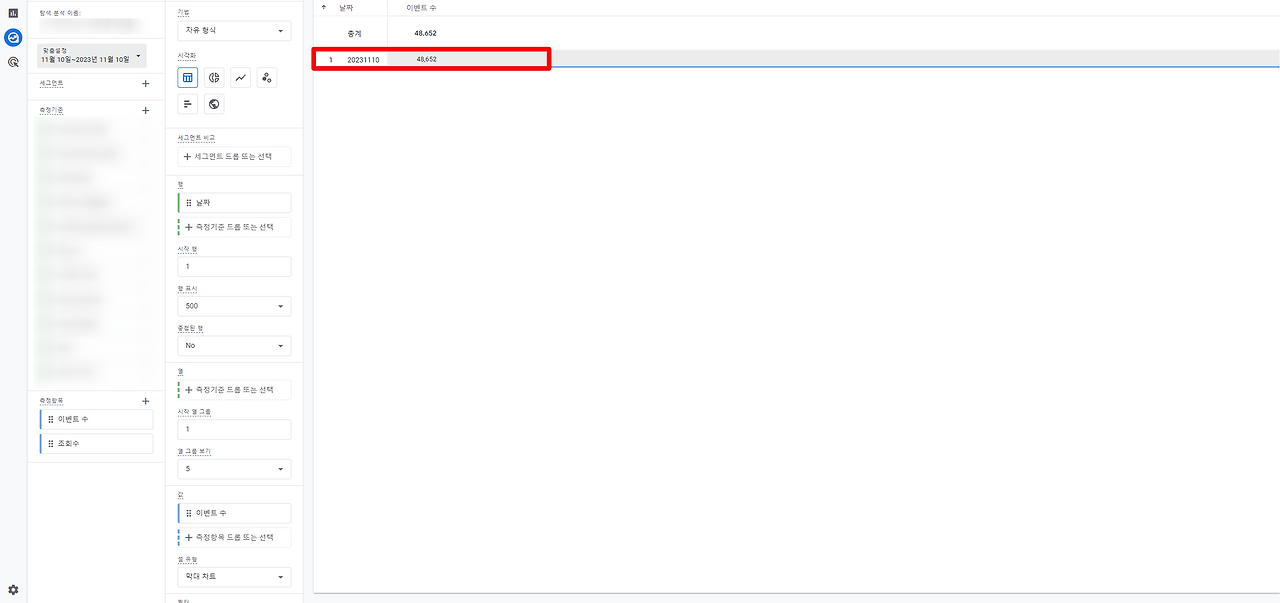Add a new segment with plus icon
Image resolution: width=1280 pixels, height=603 pixels.
[146, 84]
